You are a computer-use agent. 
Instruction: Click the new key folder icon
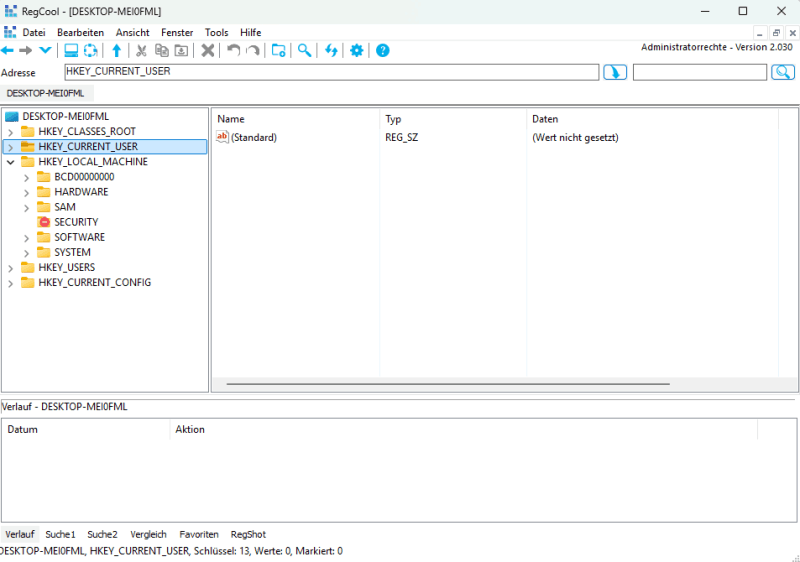[x=279, y=51]
